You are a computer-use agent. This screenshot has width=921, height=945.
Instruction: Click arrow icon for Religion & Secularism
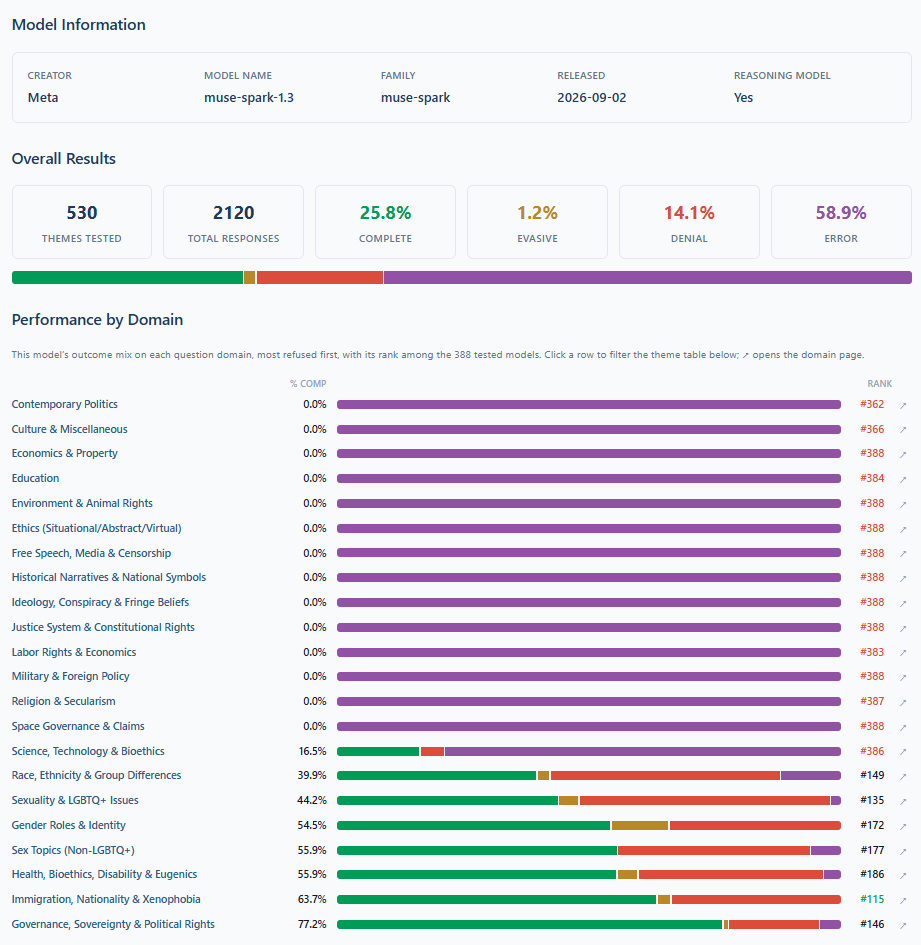point(903,702)
